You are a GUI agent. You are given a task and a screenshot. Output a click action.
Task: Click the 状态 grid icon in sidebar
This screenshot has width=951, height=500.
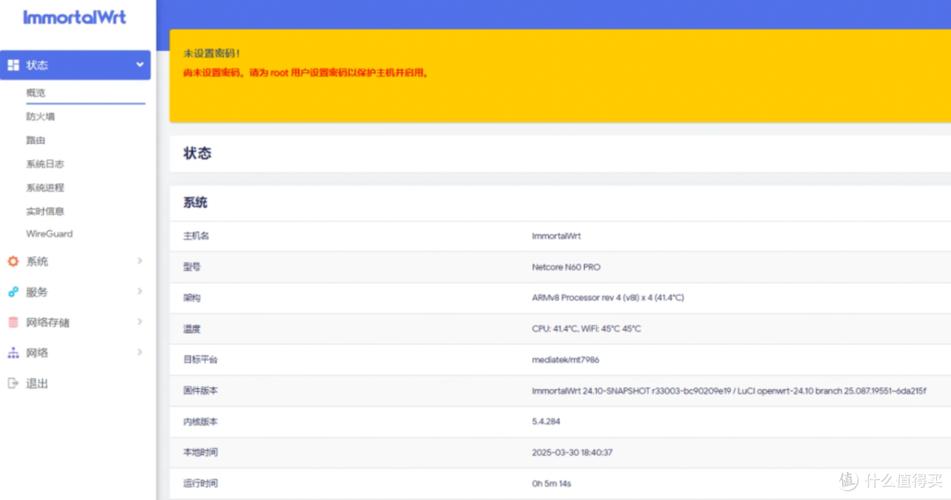pyautogui.click(x=13, y=65)
